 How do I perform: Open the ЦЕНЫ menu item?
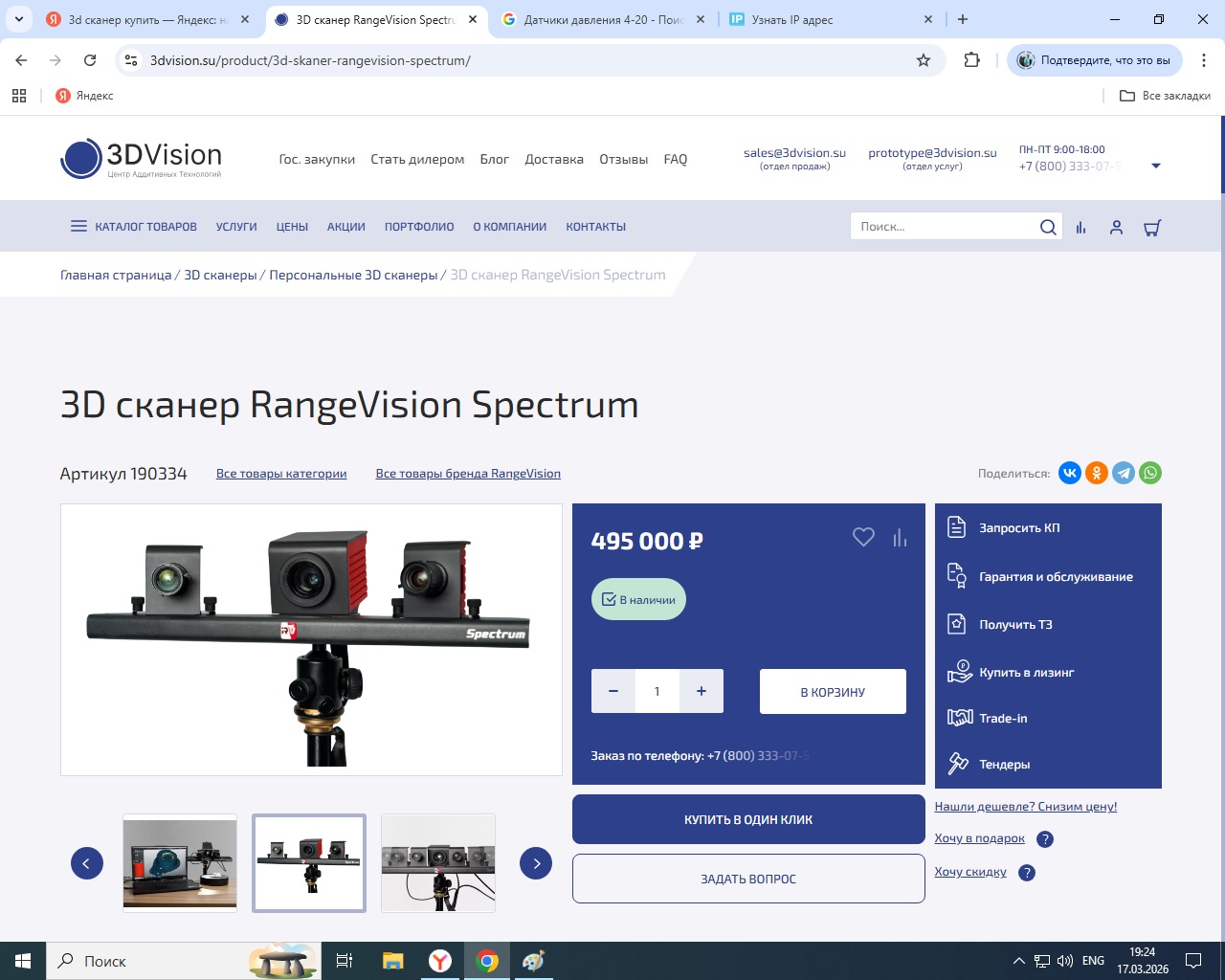(292, 227)
